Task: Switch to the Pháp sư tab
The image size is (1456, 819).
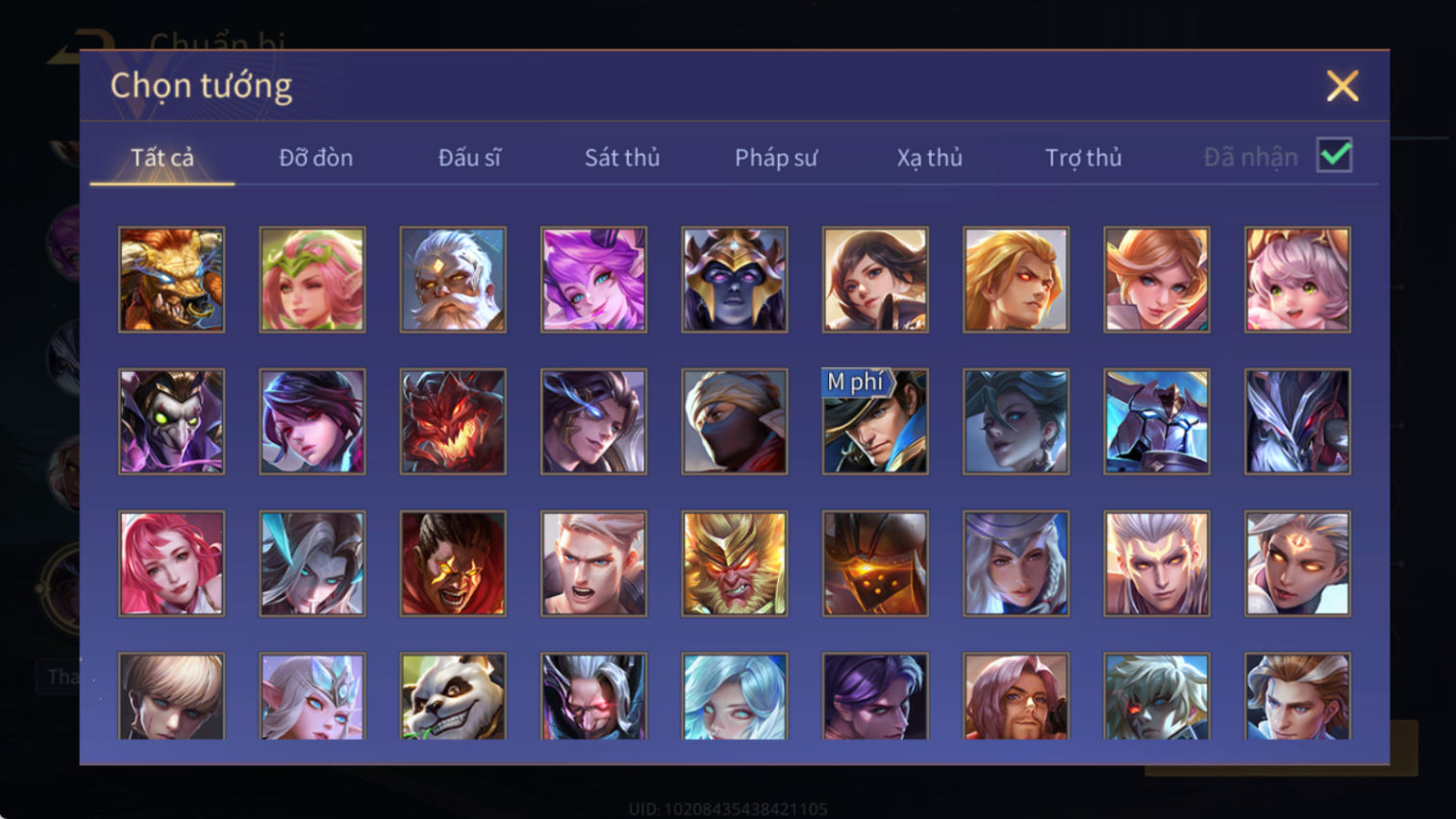Action: coord(776,158)
